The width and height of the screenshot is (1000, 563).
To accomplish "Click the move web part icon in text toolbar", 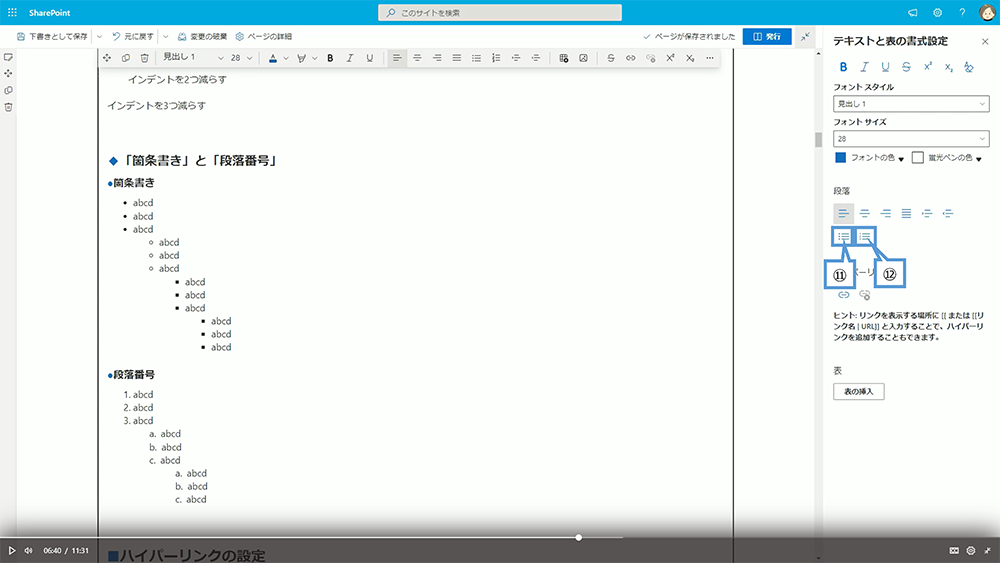I will [107, 58].
